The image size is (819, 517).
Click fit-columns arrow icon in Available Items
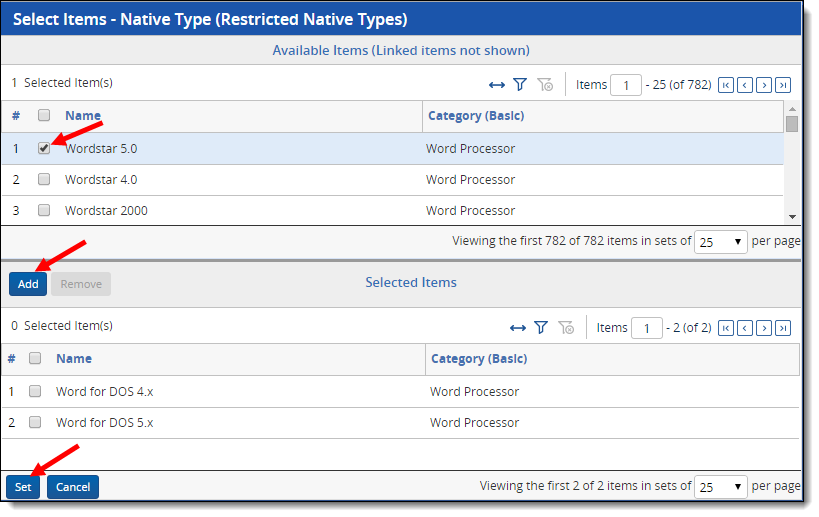(496, 85)
